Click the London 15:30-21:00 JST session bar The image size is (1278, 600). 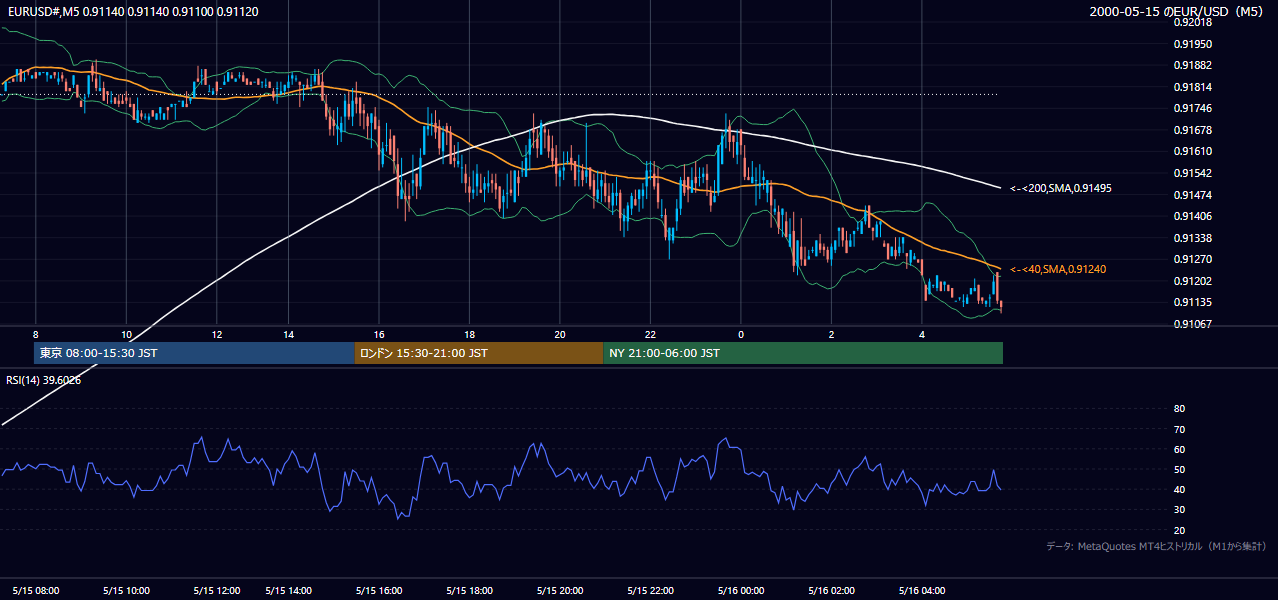[479, 353]
